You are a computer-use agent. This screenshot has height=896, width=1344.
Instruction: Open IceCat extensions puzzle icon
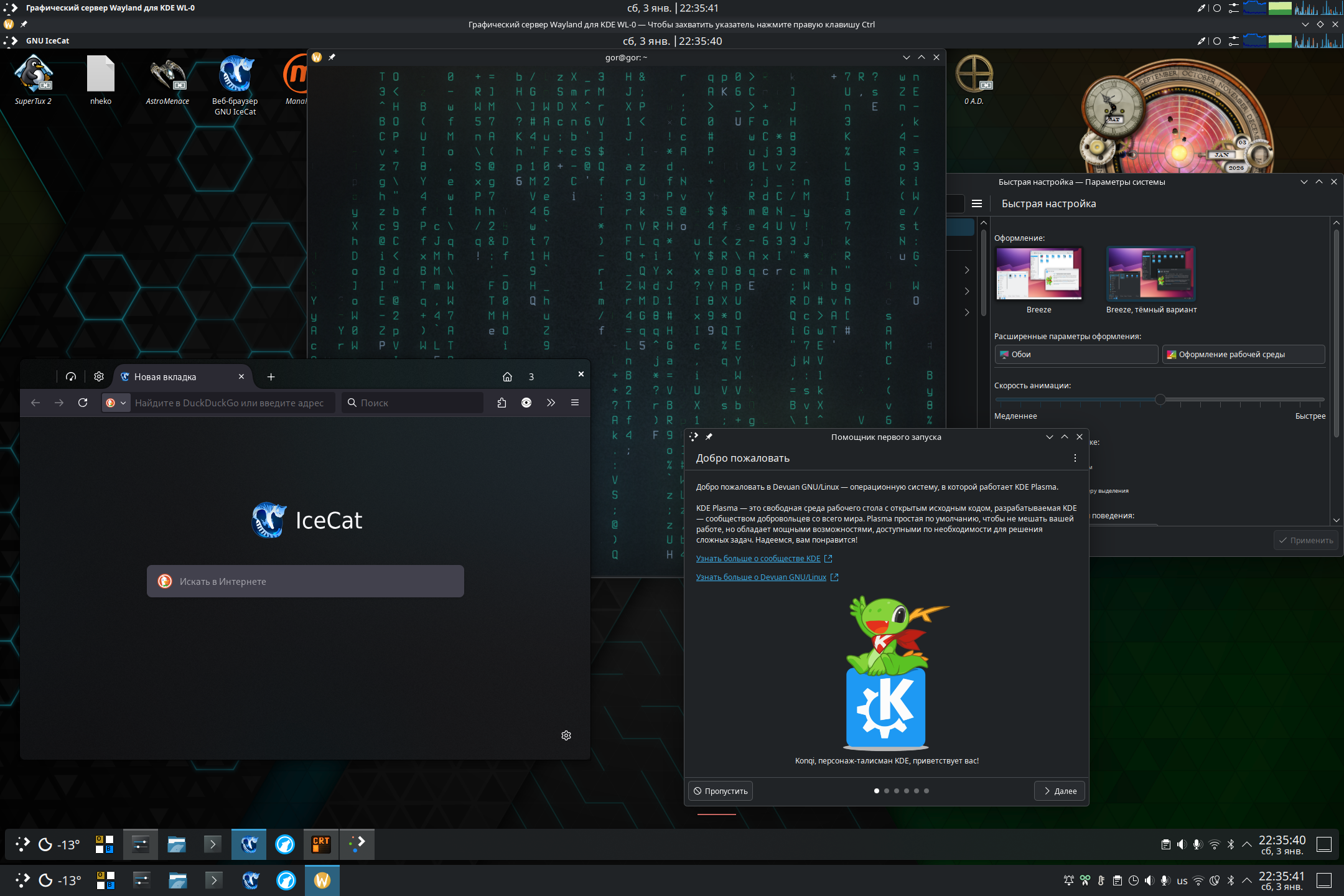pyautogui.click(x=502, y=403)
